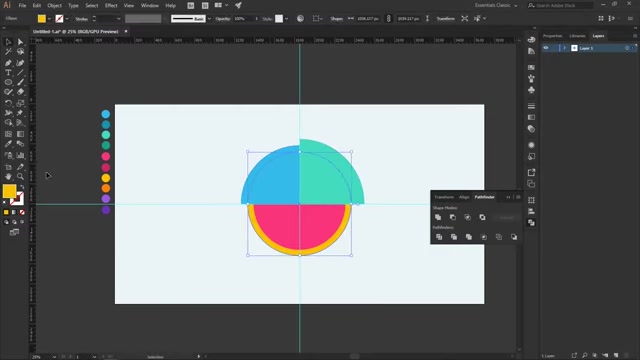Click the Opacity label in control bar
Image resolution: width=640 pixels, height=360 pixels.
[223, 19]
